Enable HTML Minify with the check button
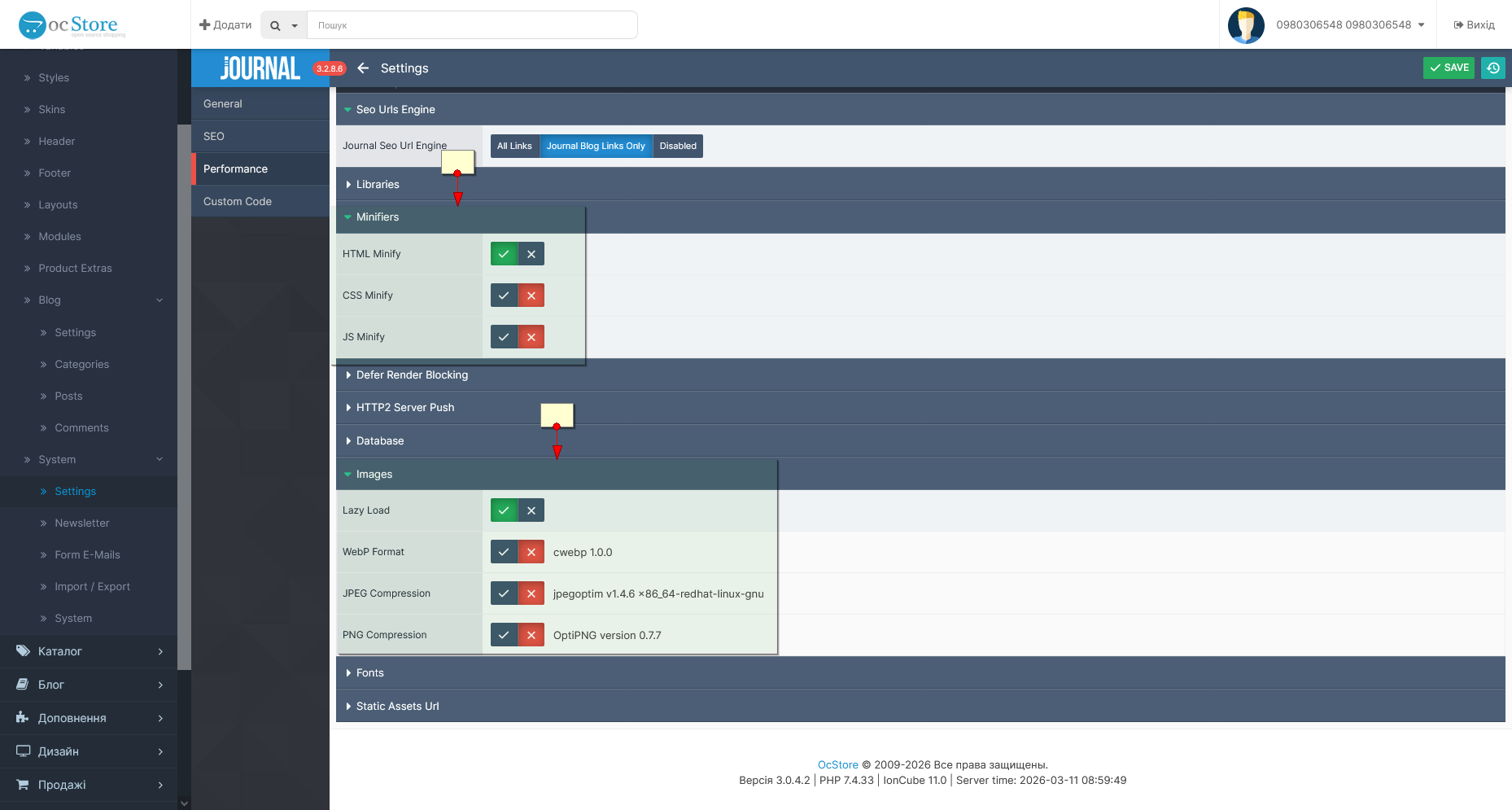The height and width of the screenshot is (810, 1512). coord(504,254)
